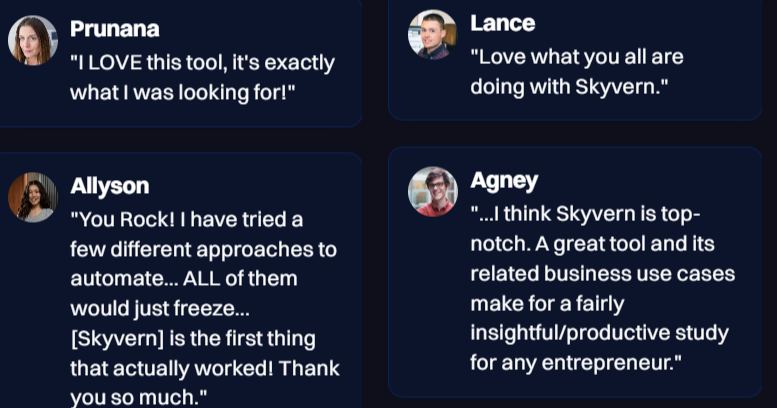This screenshot has height=408, width=777.
Task: Click Agney's profile avatar
Action: pos(432,191)
